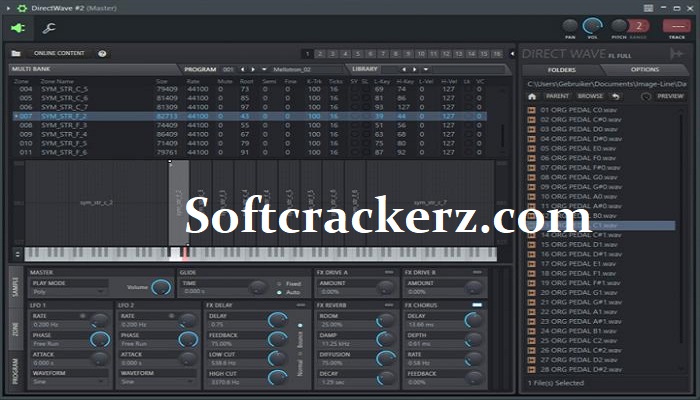The width and height of the screenshot is (700, 400).
Task: Click the home icon in the browser
Action: [532, 96]
